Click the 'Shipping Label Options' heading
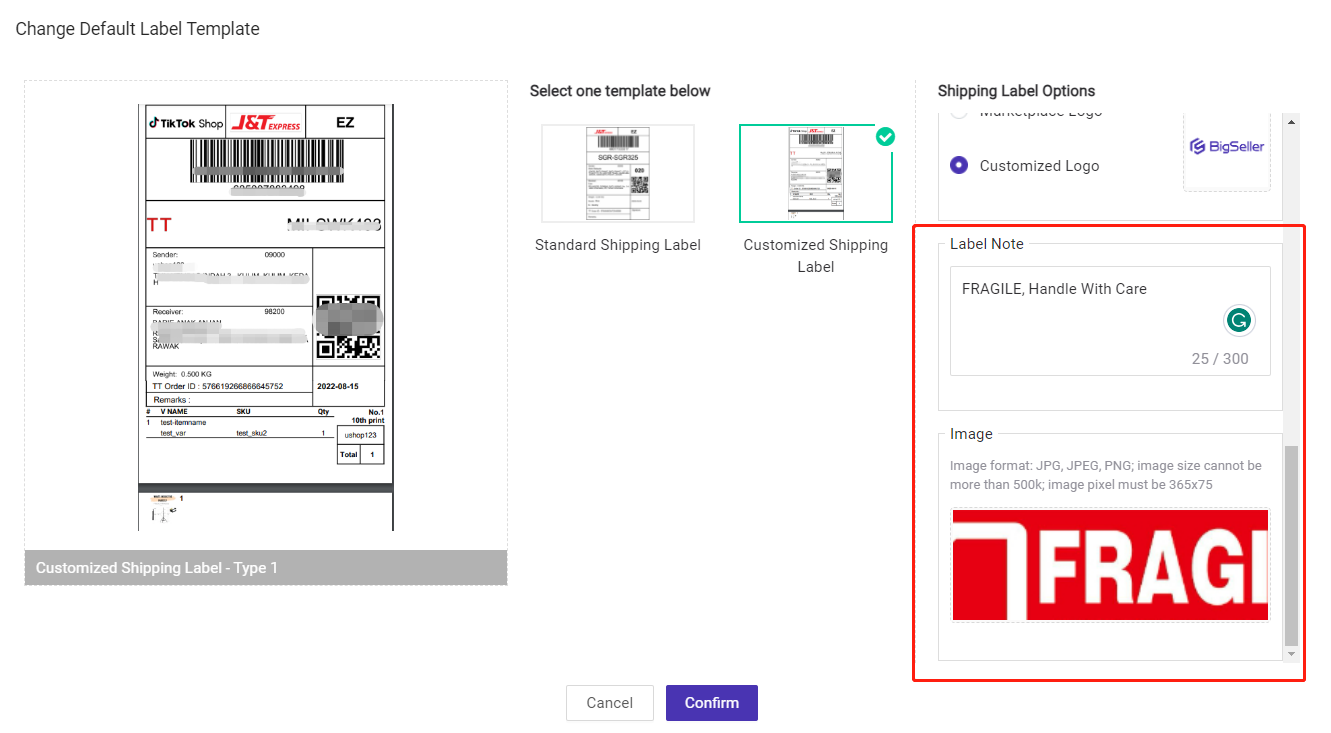This screenshot has width=1331, height=733. pyautogui.click(x=1016, y=91)
